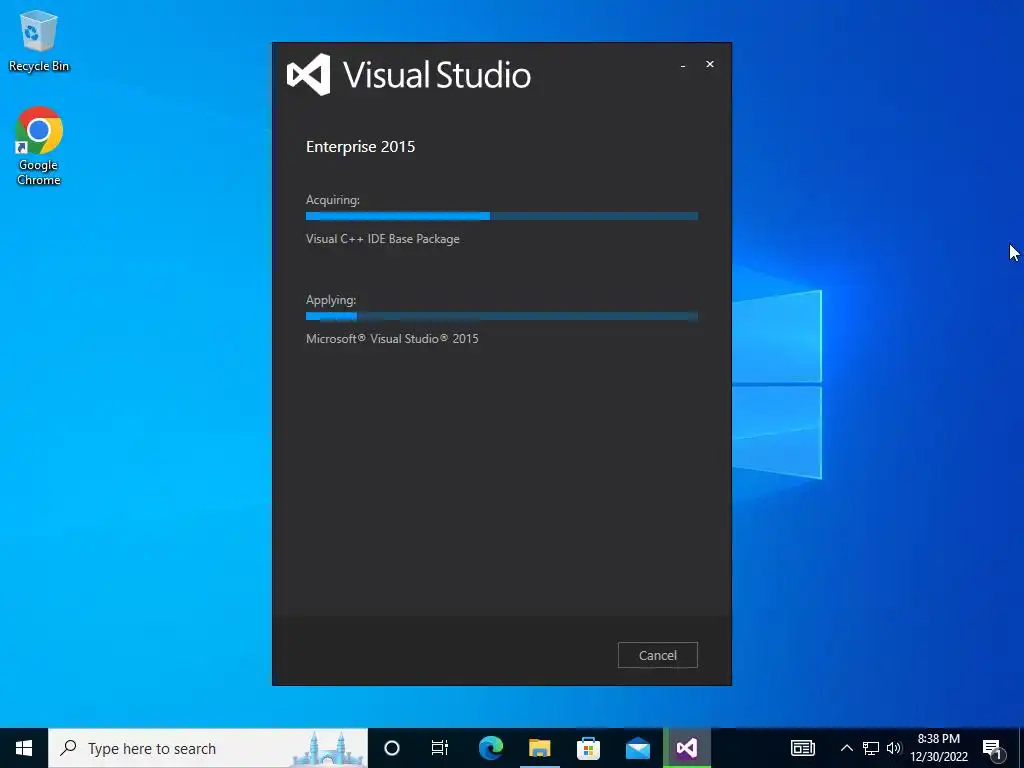
Task: Open the Action Center notifications icon
Action: point(992,748)
